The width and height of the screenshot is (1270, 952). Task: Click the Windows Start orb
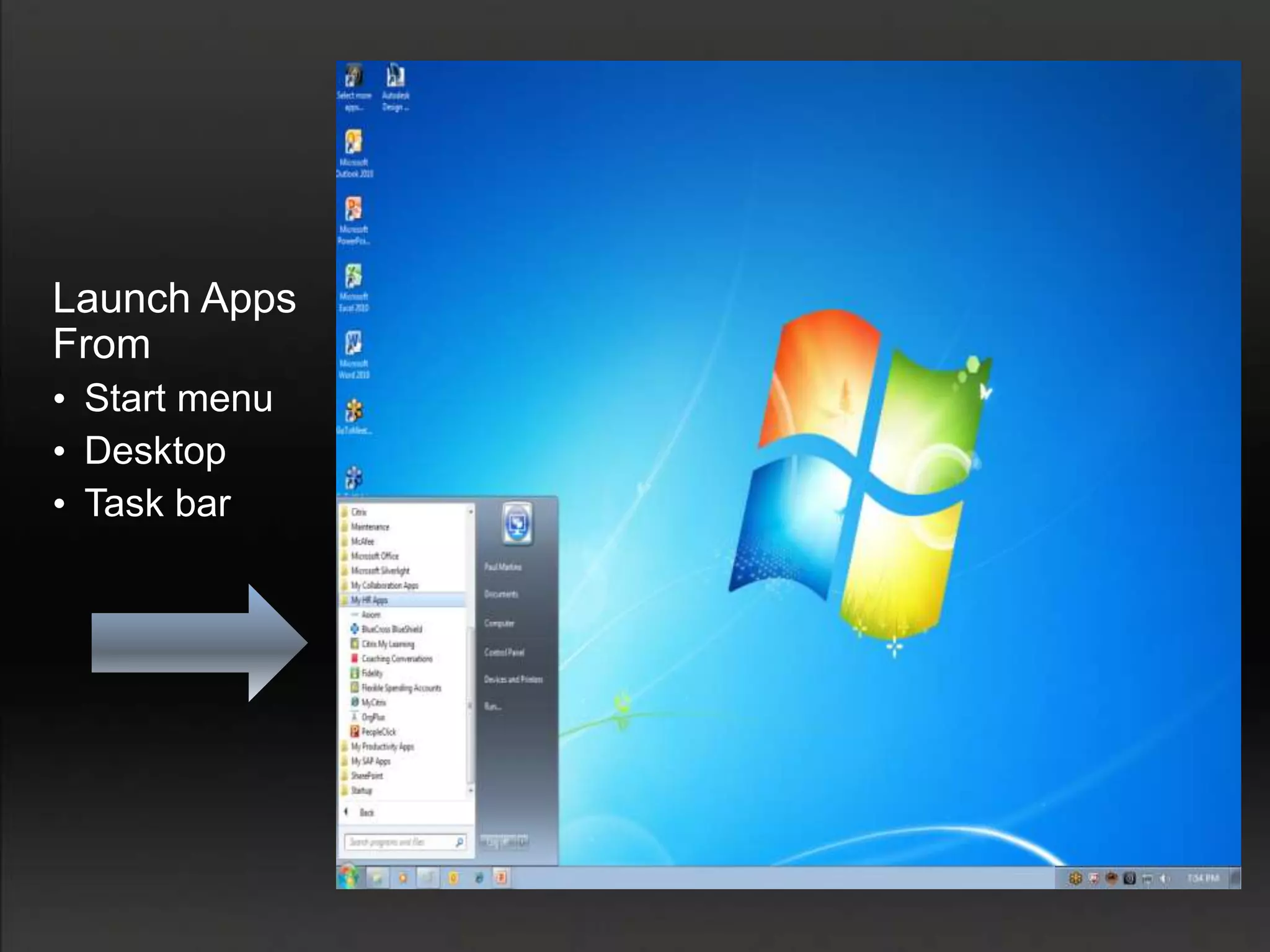(349, 876)
